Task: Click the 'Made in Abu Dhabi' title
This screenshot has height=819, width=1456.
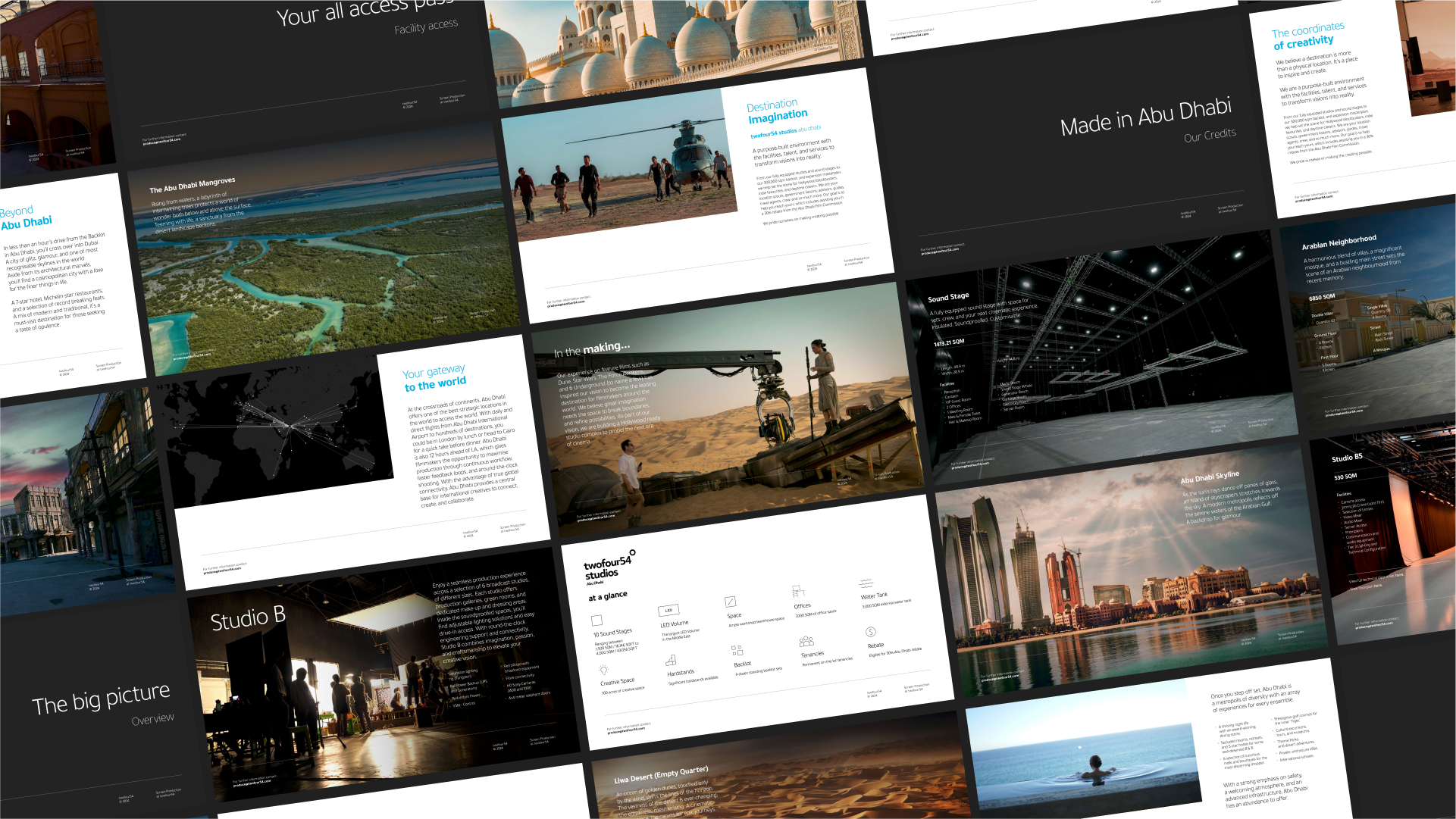Action: pyautogui.click(x=1146, y=117)
